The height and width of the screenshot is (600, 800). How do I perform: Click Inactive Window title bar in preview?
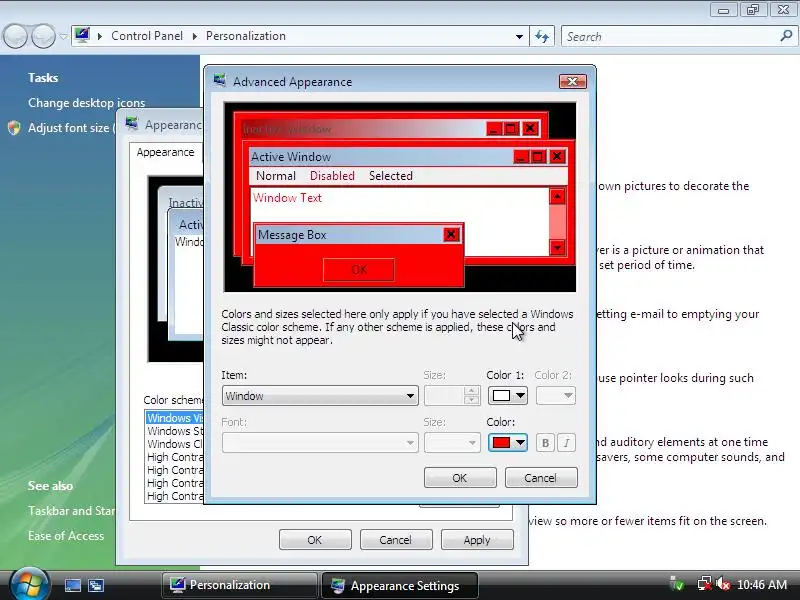(363, 129)
